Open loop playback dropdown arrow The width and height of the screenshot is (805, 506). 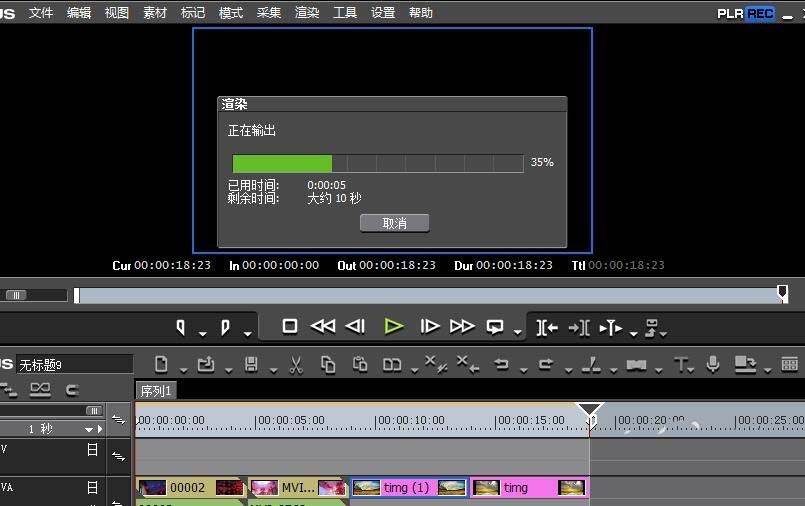click(518, 333)
